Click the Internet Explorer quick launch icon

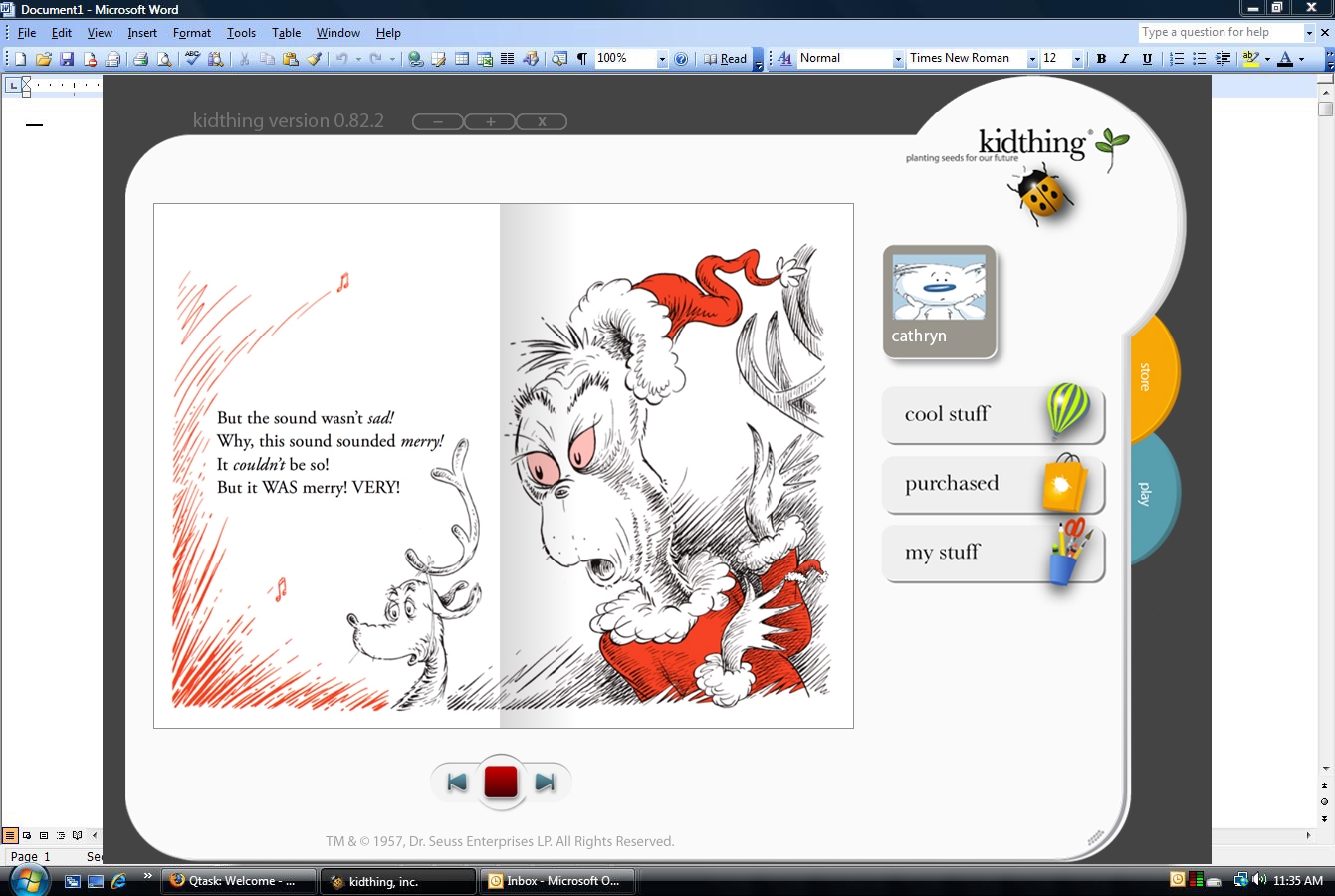[119, 881]
